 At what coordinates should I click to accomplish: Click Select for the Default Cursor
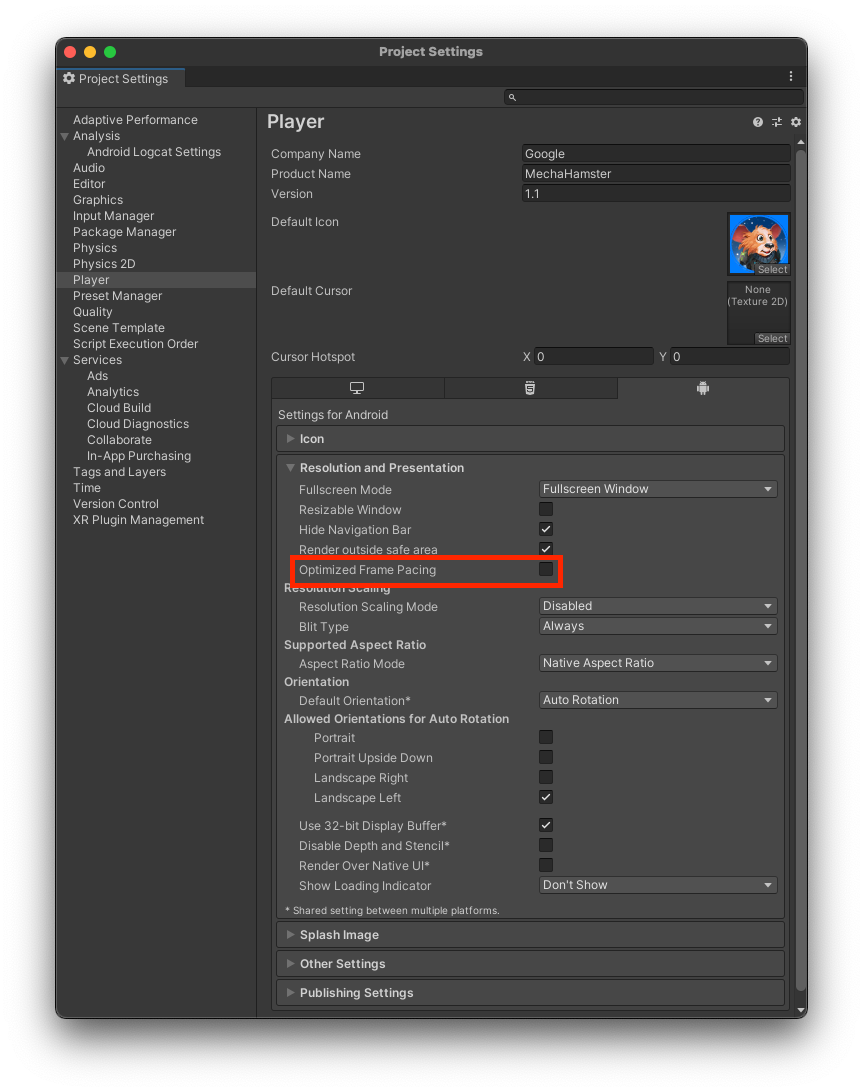click(x=772, y=338)
